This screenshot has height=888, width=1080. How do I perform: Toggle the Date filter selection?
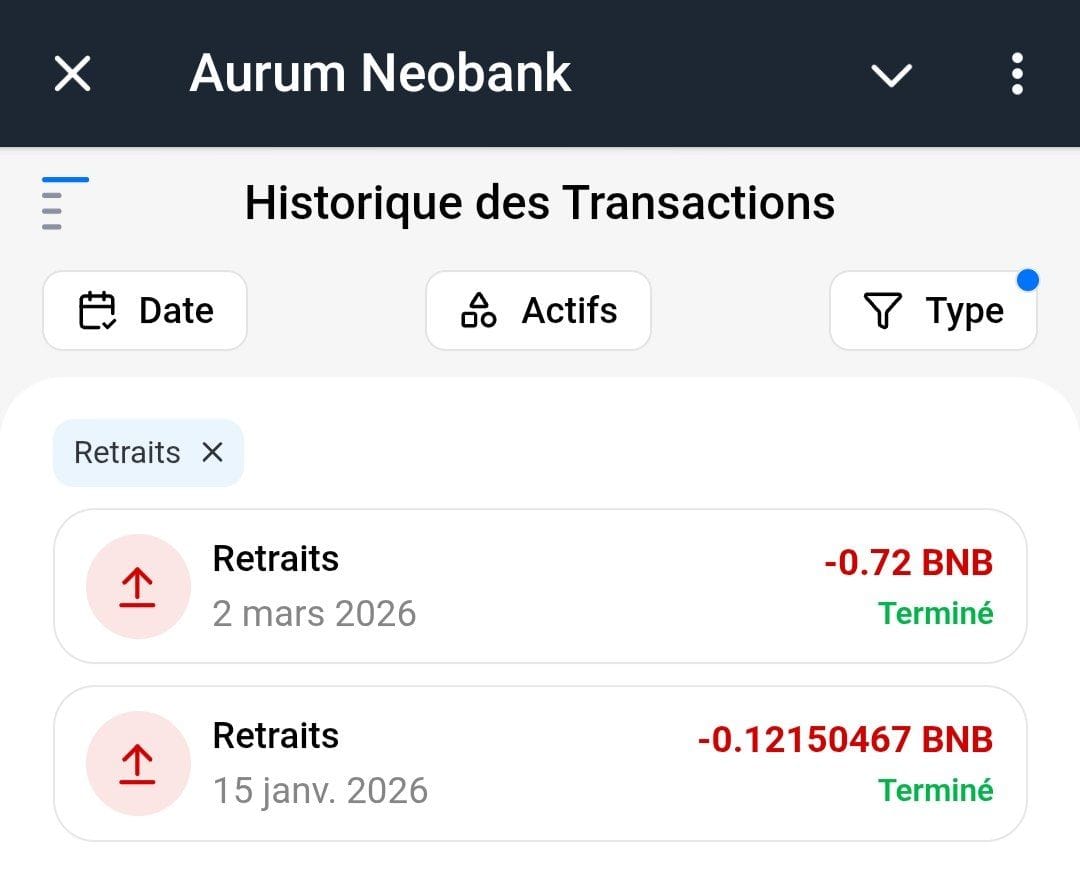145,310
